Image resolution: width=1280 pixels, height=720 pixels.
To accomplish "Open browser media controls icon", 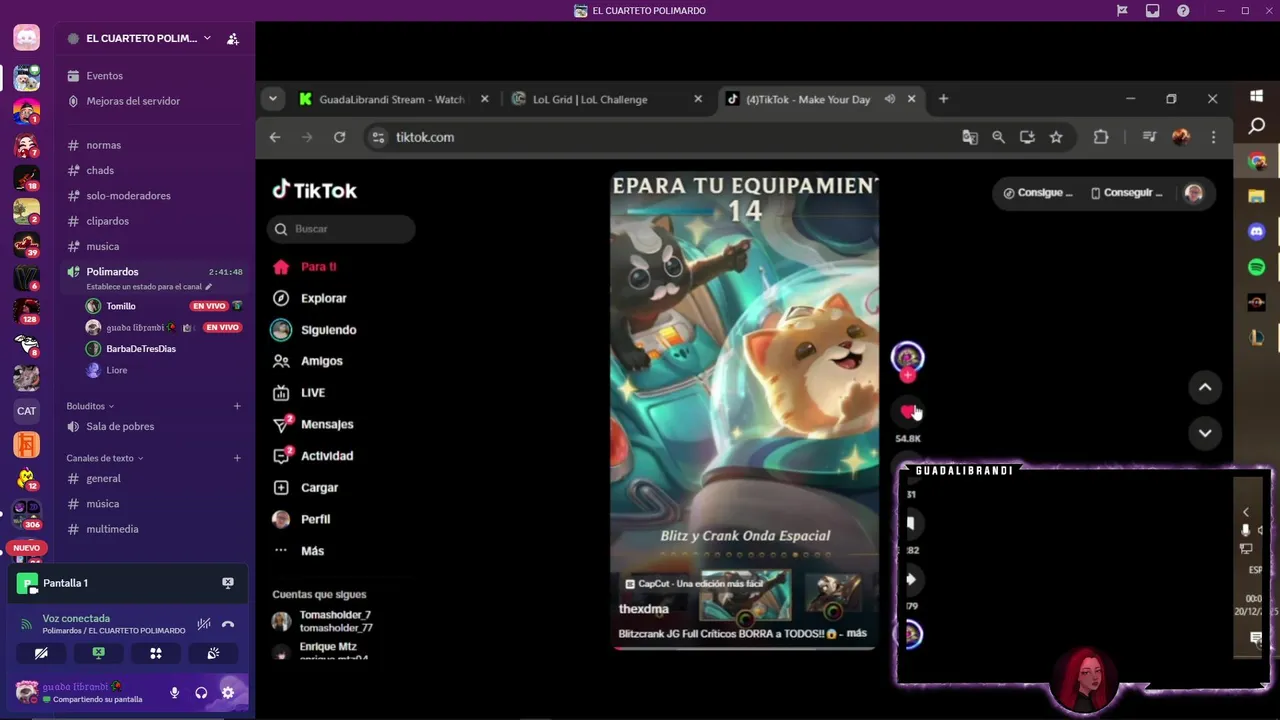I will point(1150,137).
